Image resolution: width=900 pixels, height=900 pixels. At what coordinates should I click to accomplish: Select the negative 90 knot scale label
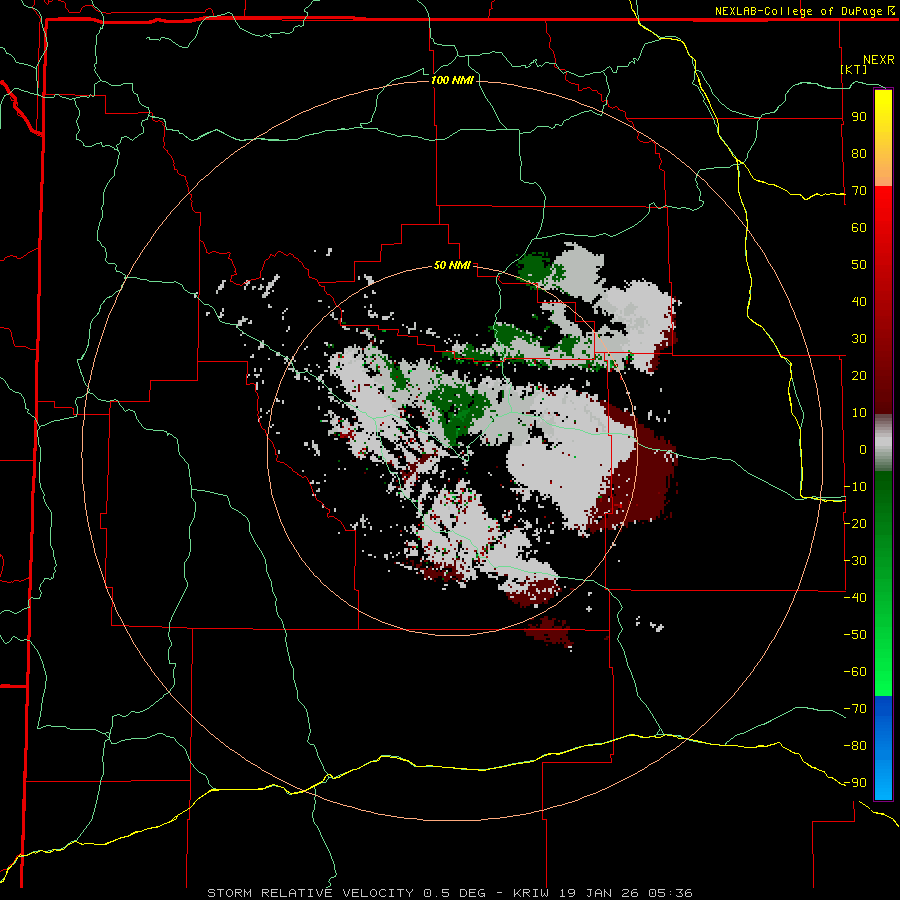click(x=855, y=782)
